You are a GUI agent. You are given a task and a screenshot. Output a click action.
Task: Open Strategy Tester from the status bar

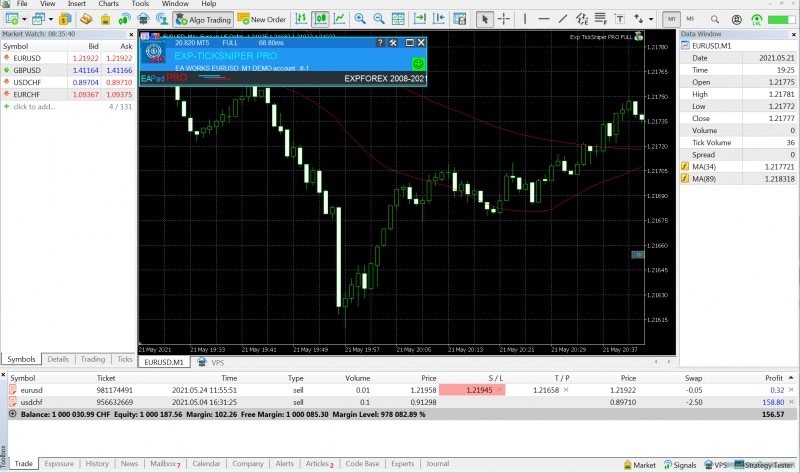click(x=764, y=465)
